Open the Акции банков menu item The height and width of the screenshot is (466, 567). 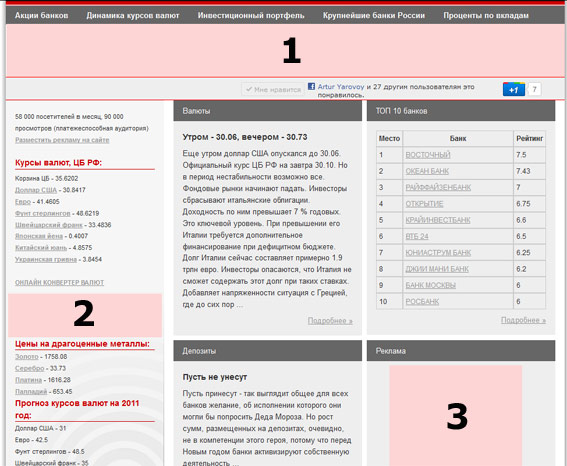coord(42,16)
